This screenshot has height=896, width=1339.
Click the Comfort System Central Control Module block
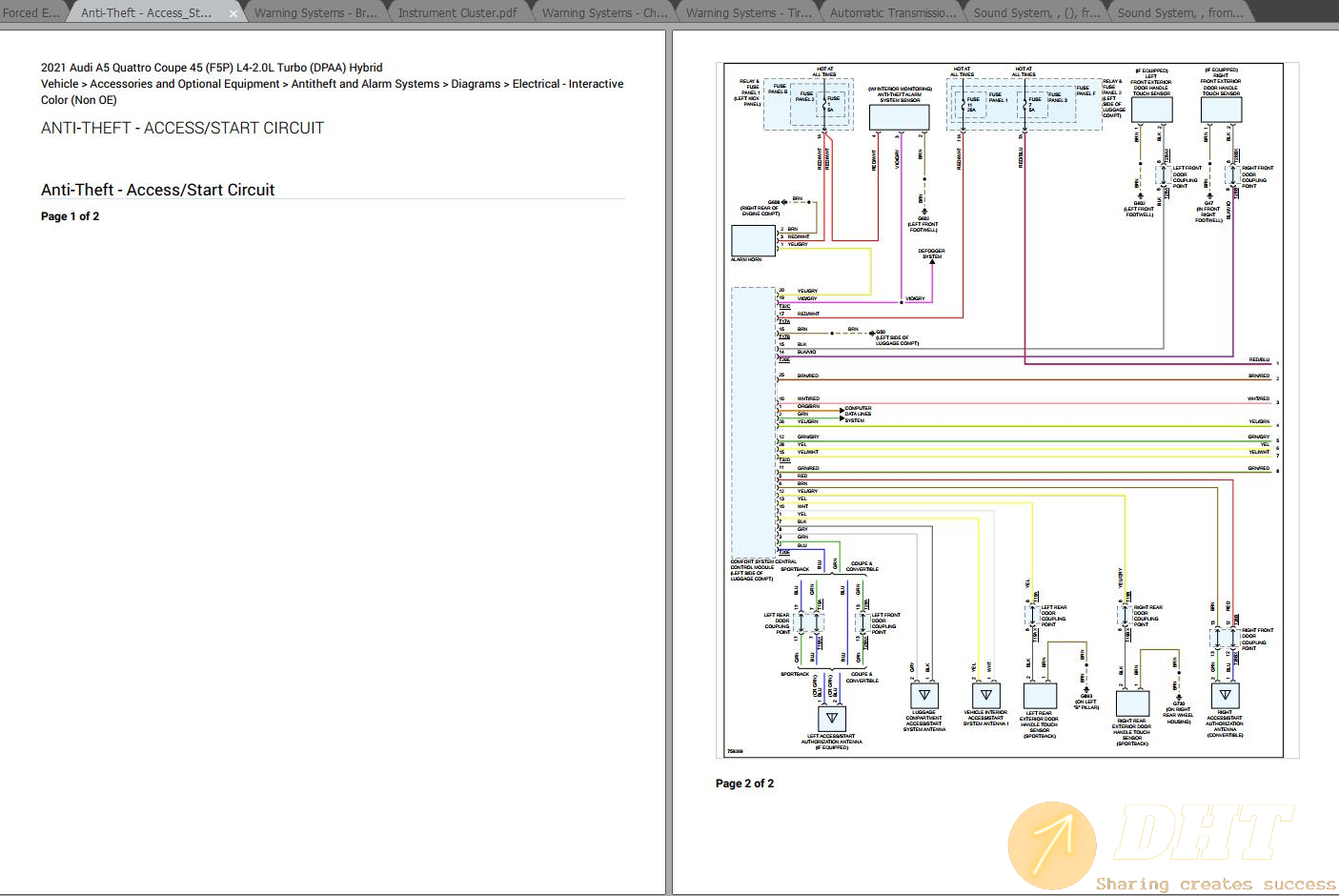click(753, 422)
